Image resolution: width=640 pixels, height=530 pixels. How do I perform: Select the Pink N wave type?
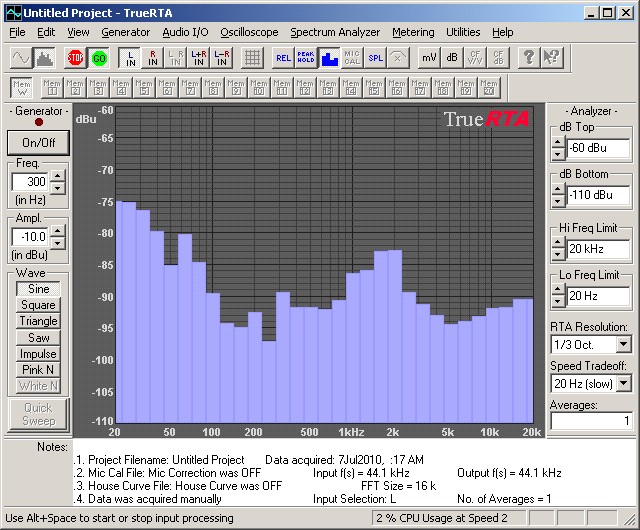click(x=38, y=370)
